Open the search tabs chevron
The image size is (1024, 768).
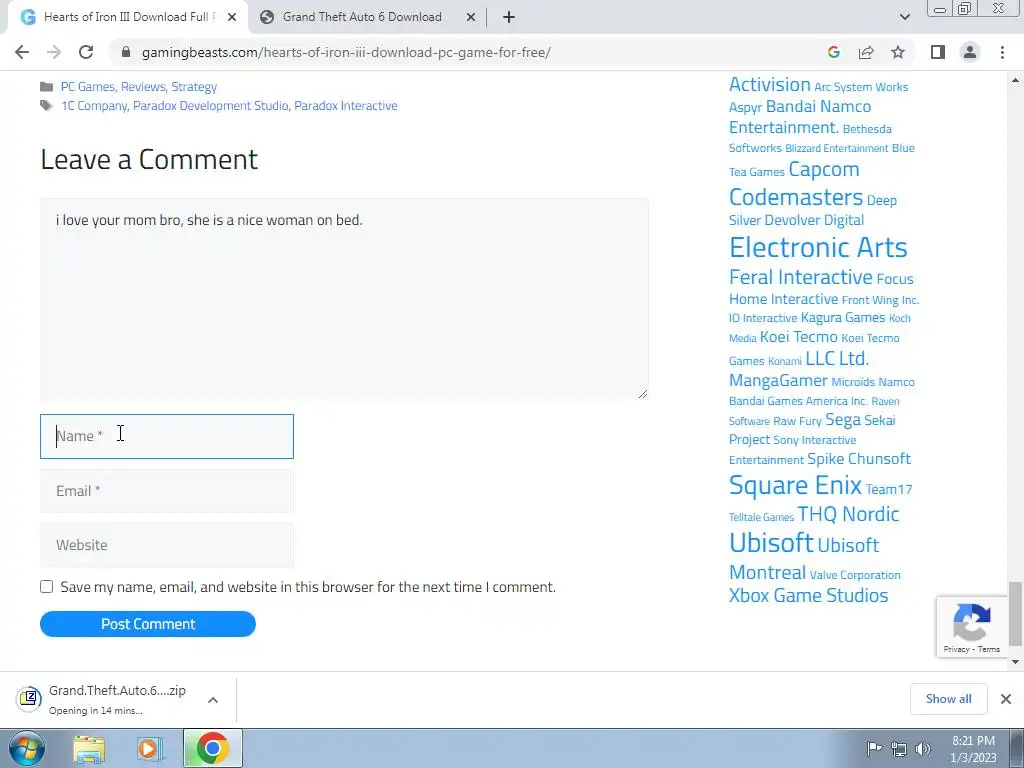tap(904, 17)
